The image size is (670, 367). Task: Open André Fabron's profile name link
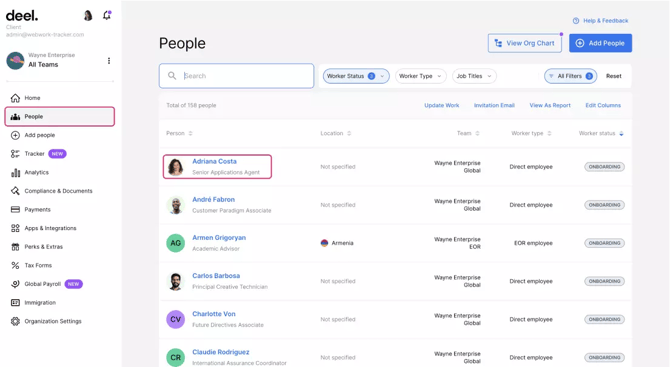[213, 199]
